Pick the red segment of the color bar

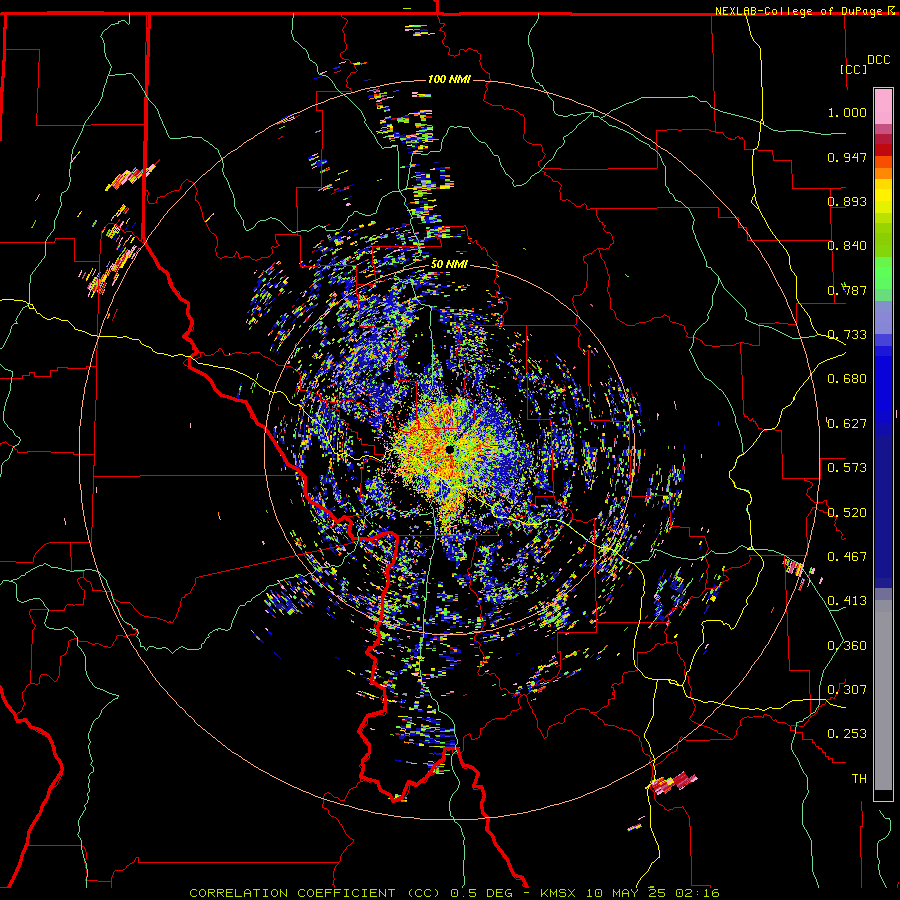pyautogui.click(x=883, y=150)
